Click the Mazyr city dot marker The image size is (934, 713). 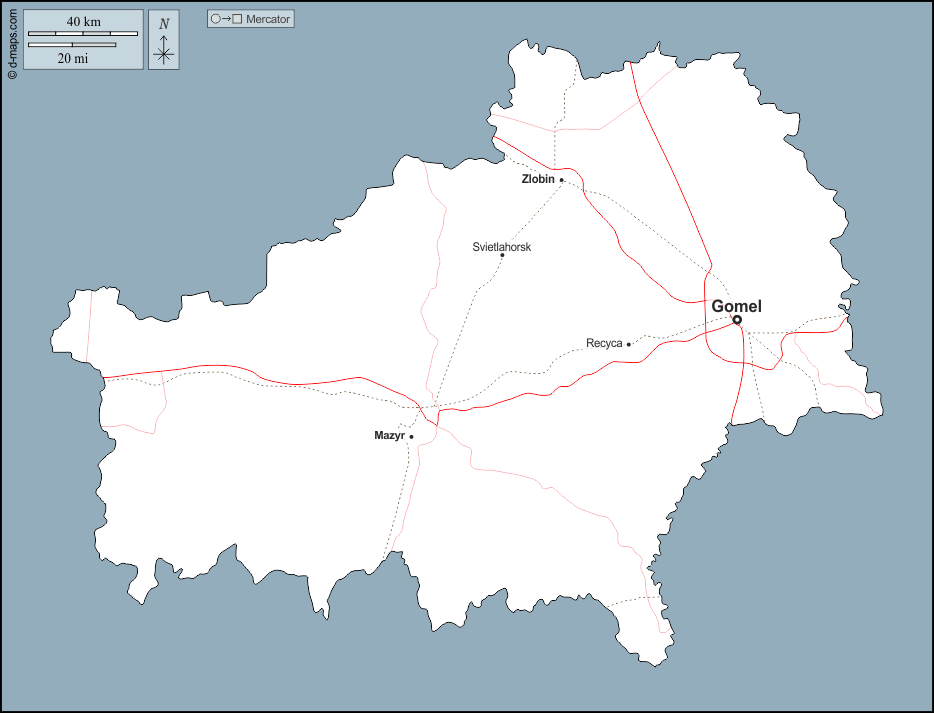pos(411,437)
